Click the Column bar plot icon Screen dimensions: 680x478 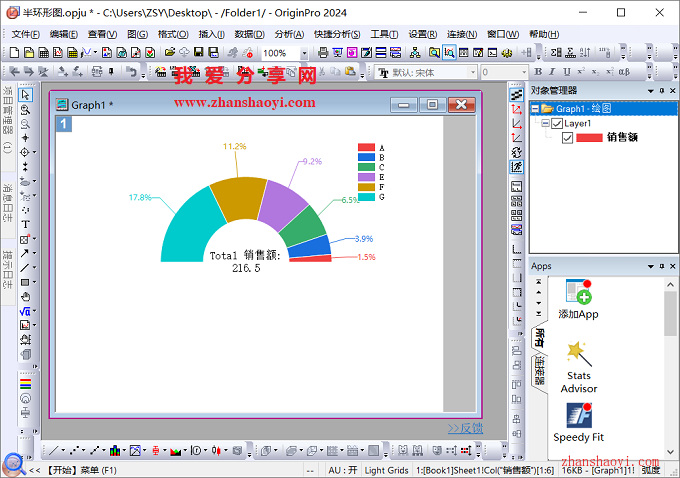pos(115,451)
